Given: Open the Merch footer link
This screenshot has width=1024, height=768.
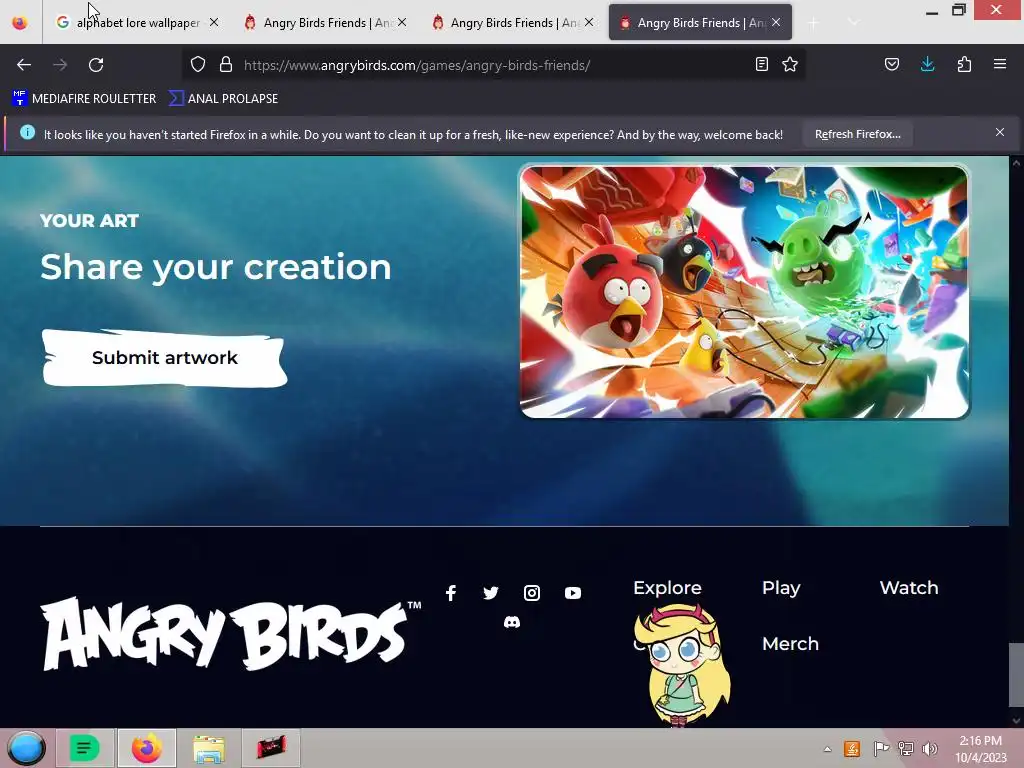Looking at the screenshot, I should 790,643.
